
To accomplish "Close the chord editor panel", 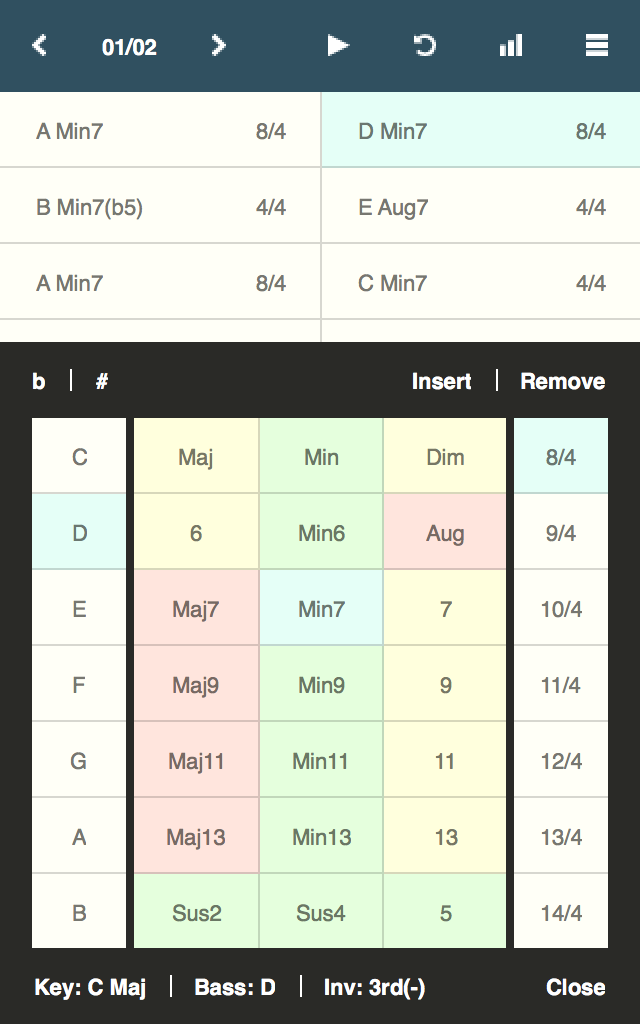I will (575, 988).
